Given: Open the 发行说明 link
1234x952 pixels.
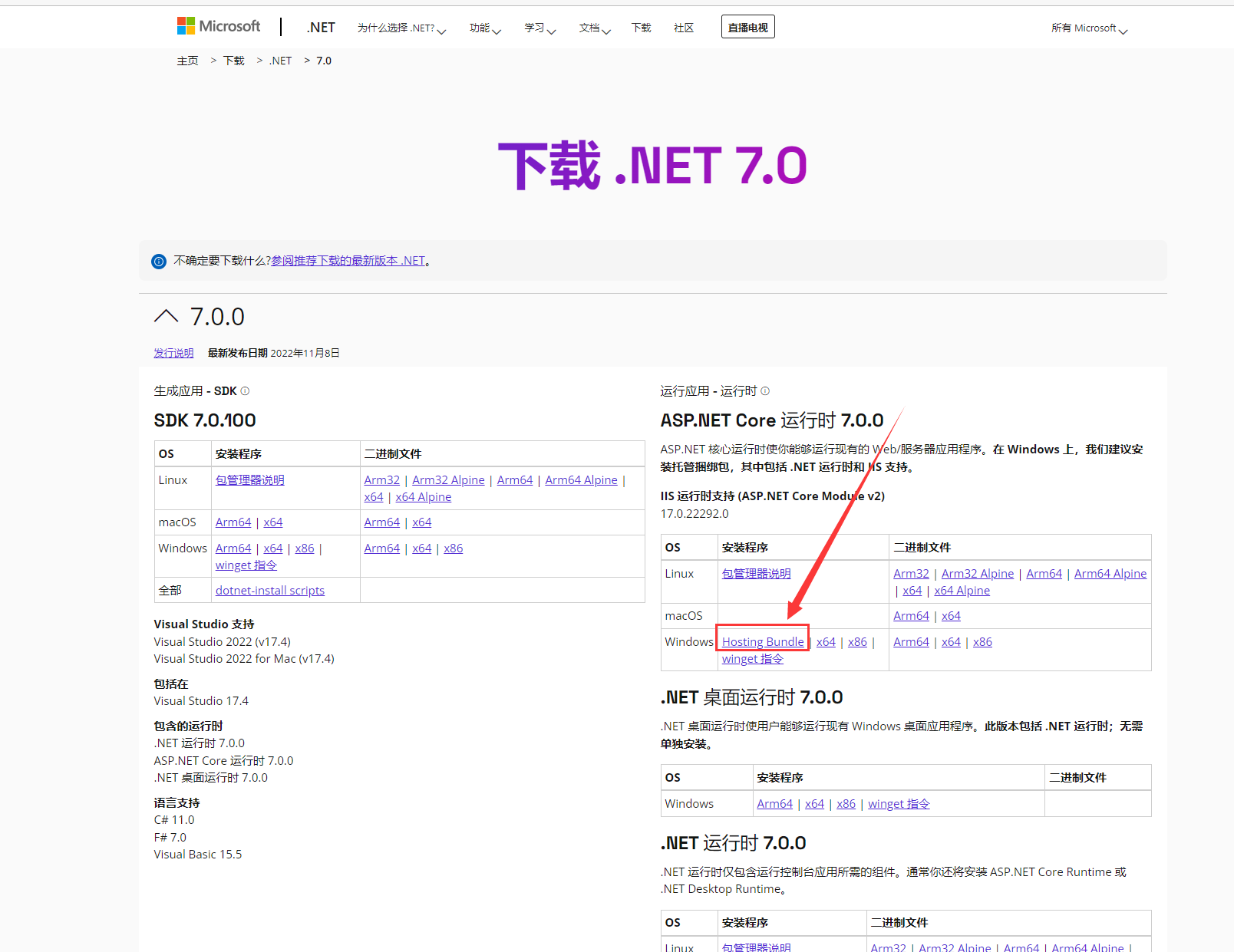Looking at the screenshot, I should click(173, 353).
